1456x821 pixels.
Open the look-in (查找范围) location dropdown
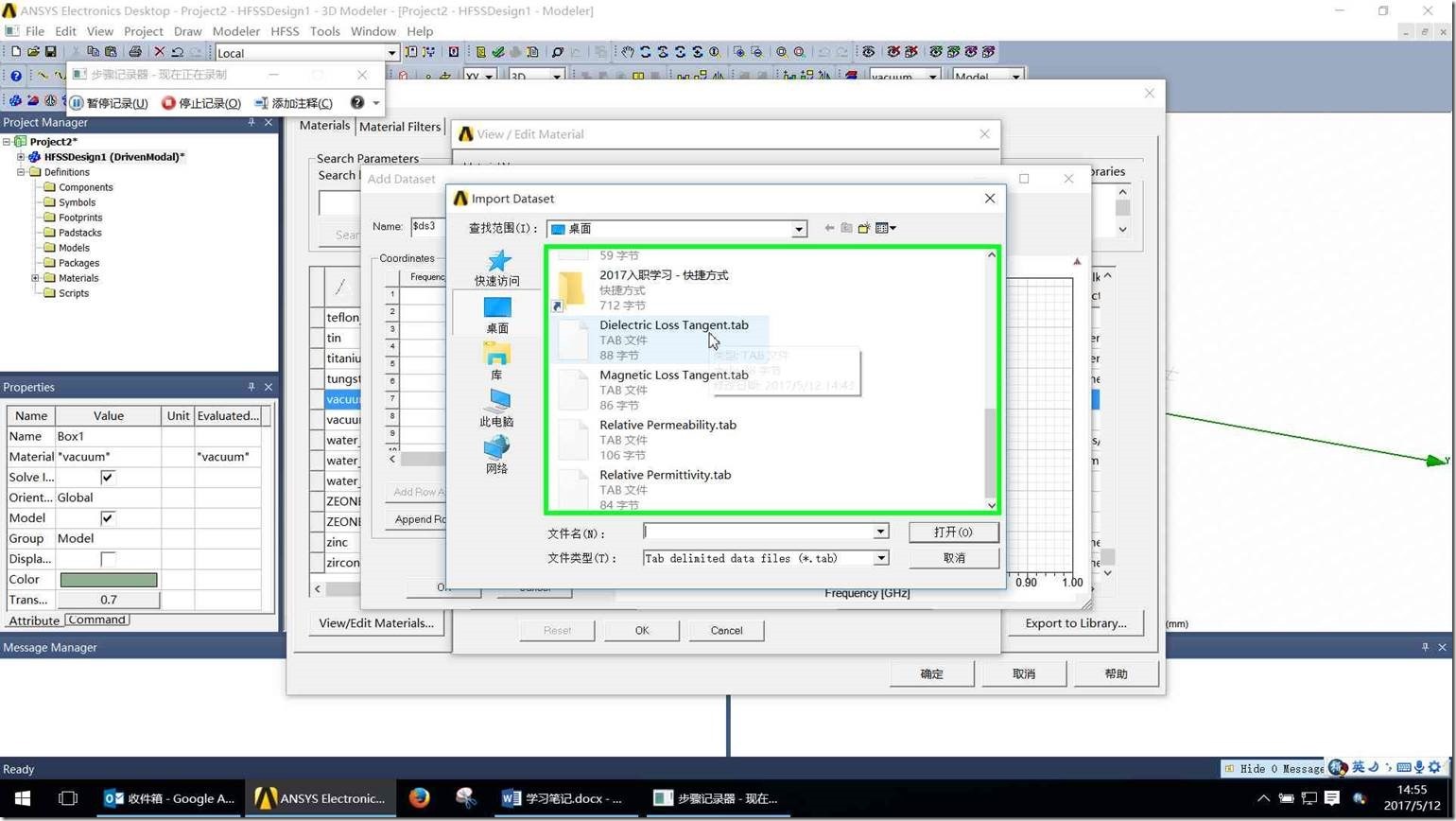[x=799, y=229]
